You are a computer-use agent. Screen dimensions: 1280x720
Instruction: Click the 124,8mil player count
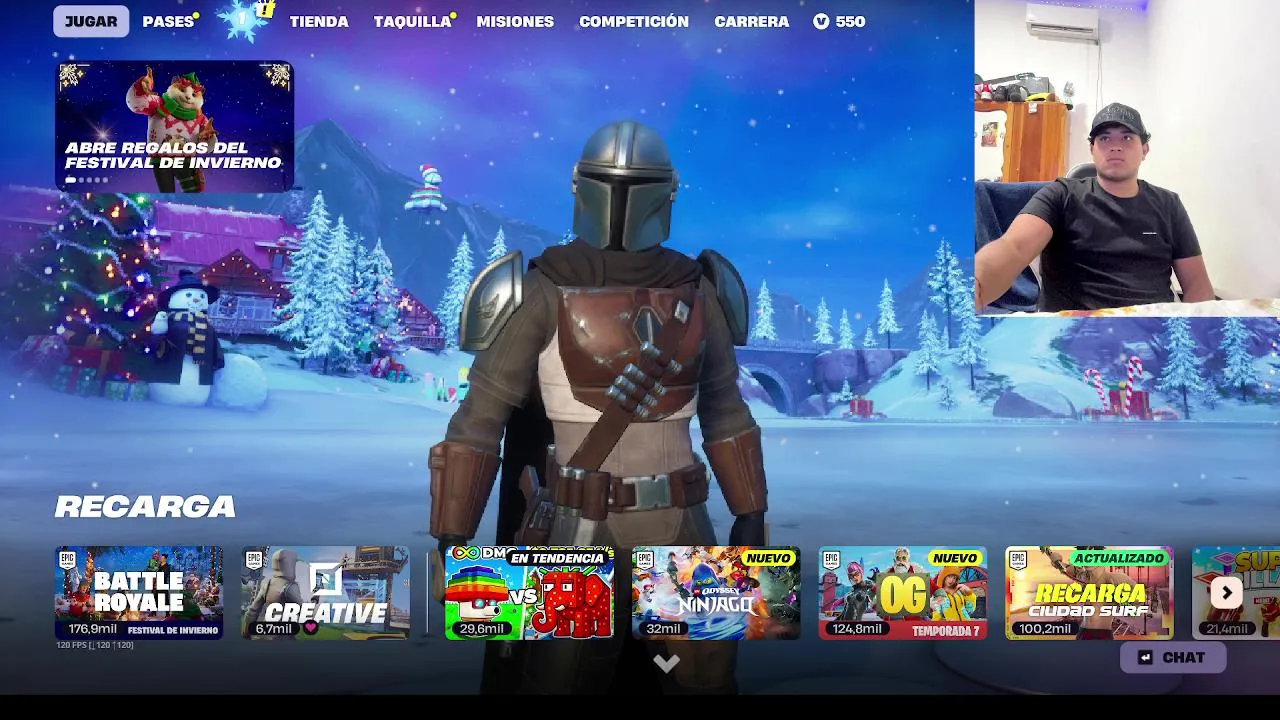click(x=857, y=628)
